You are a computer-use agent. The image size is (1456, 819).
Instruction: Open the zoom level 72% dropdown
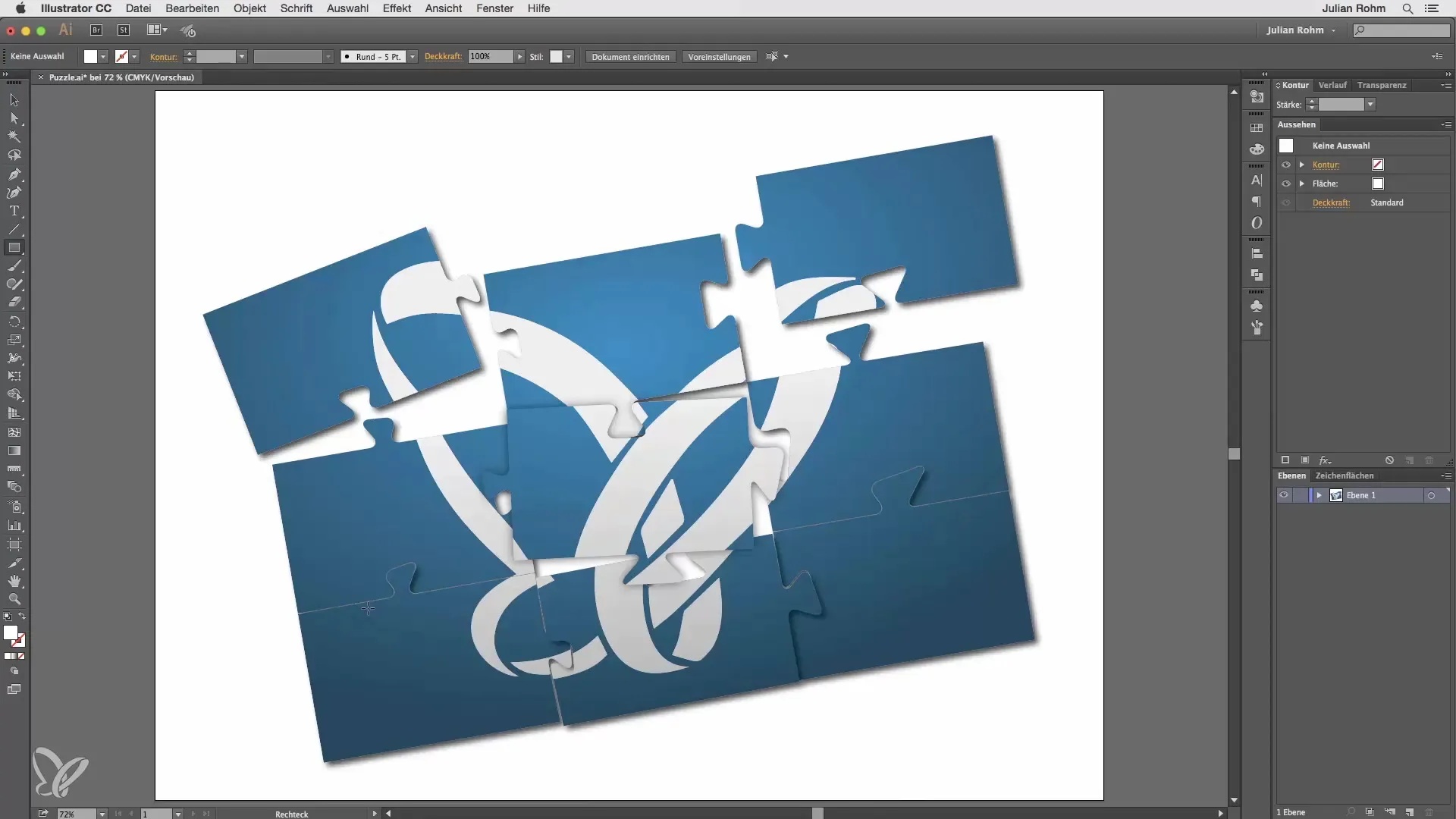click(x=102, y=814)
